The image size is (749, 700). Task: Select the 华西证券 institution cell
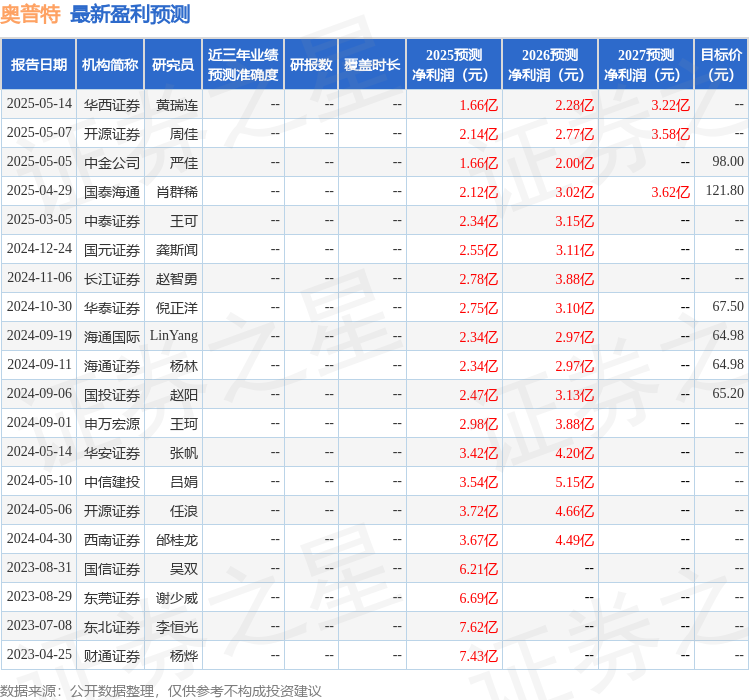pos(112,105)
